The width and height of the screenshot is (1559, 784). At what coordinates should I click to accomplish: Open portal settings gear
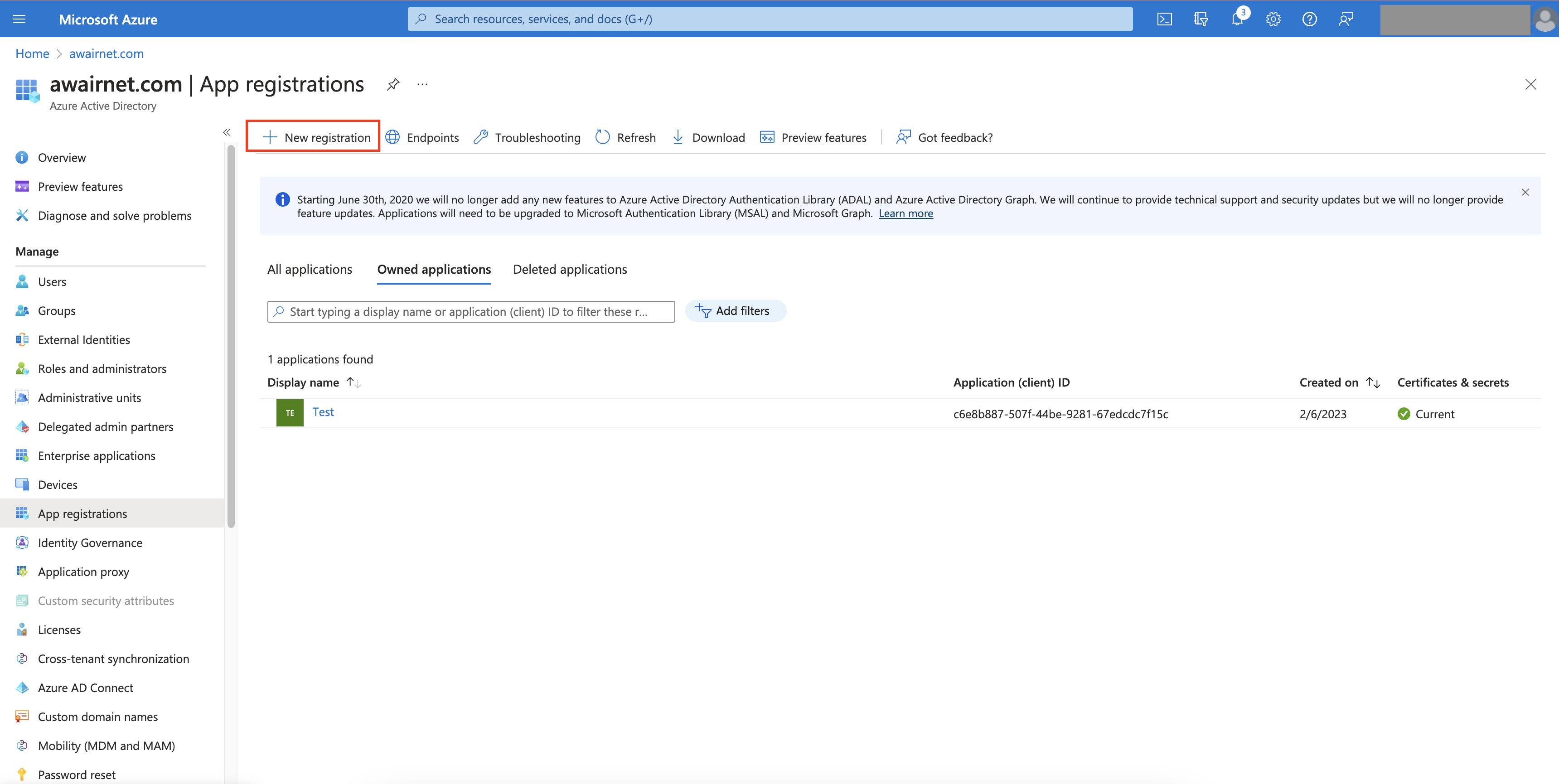point(1273,19)
